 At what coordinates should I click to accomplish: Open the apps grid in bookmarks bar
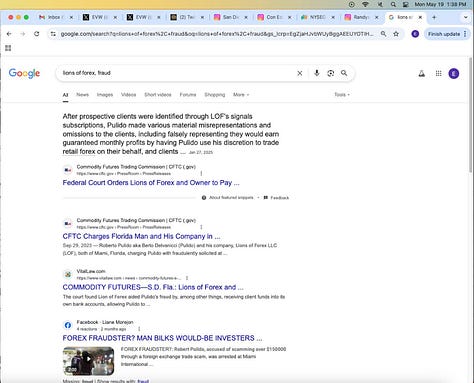point(8,48)
